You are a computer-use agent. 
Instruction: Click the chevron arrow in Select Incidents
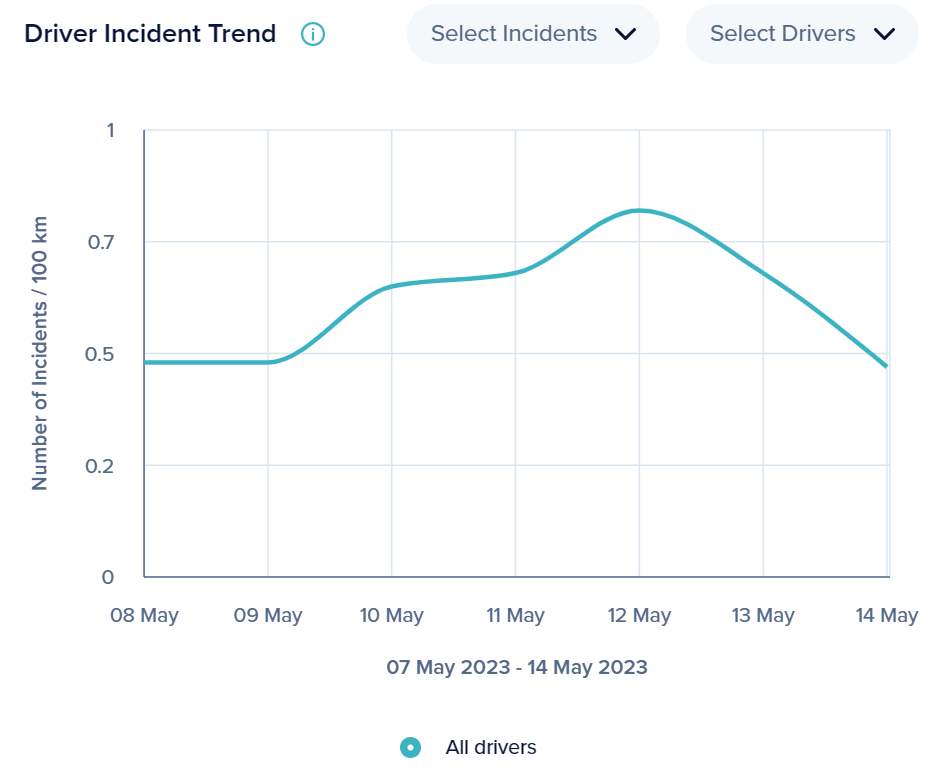[626, 34]
